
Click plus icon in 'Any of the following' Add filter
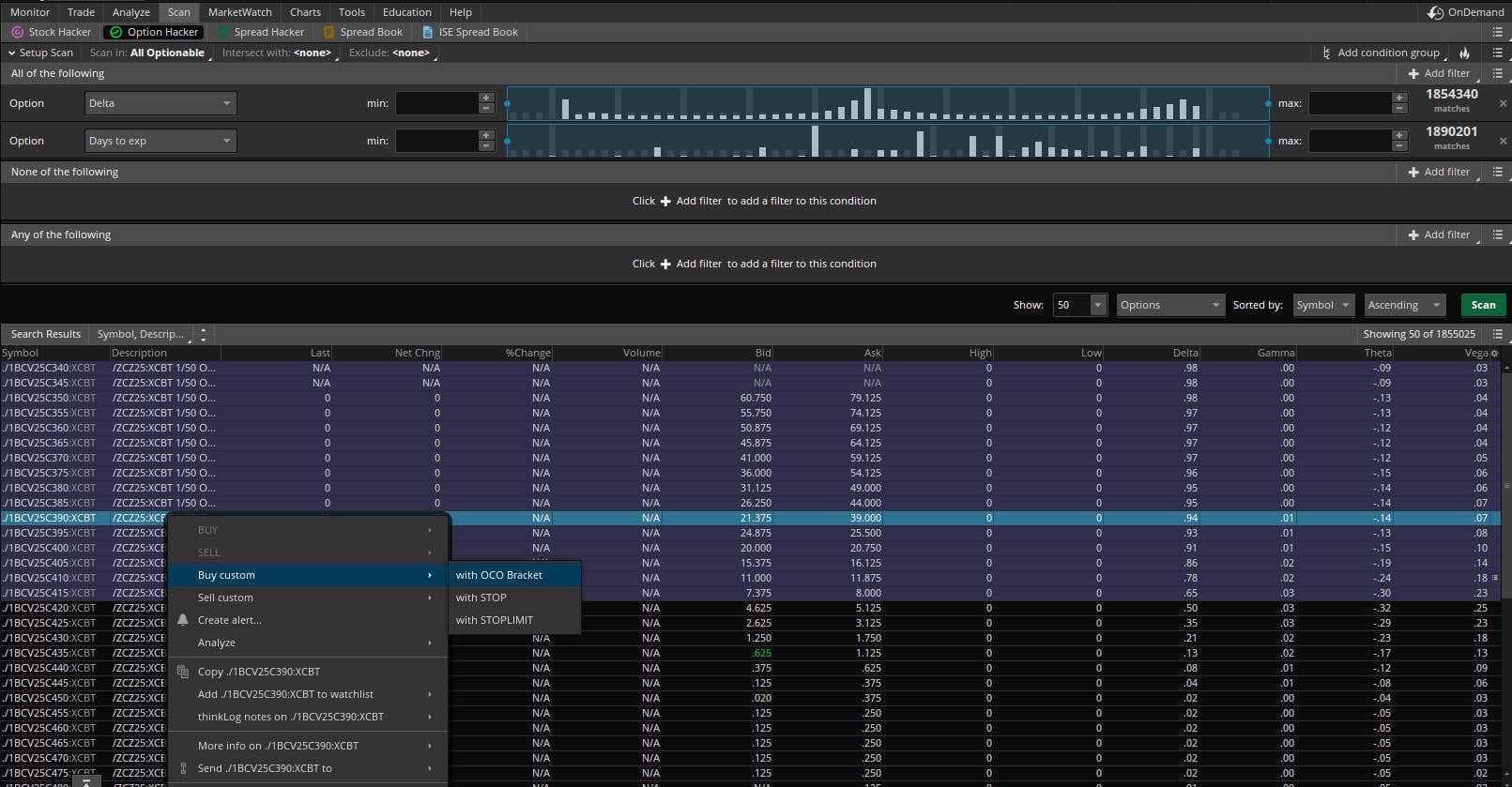tap(1413, 235)
